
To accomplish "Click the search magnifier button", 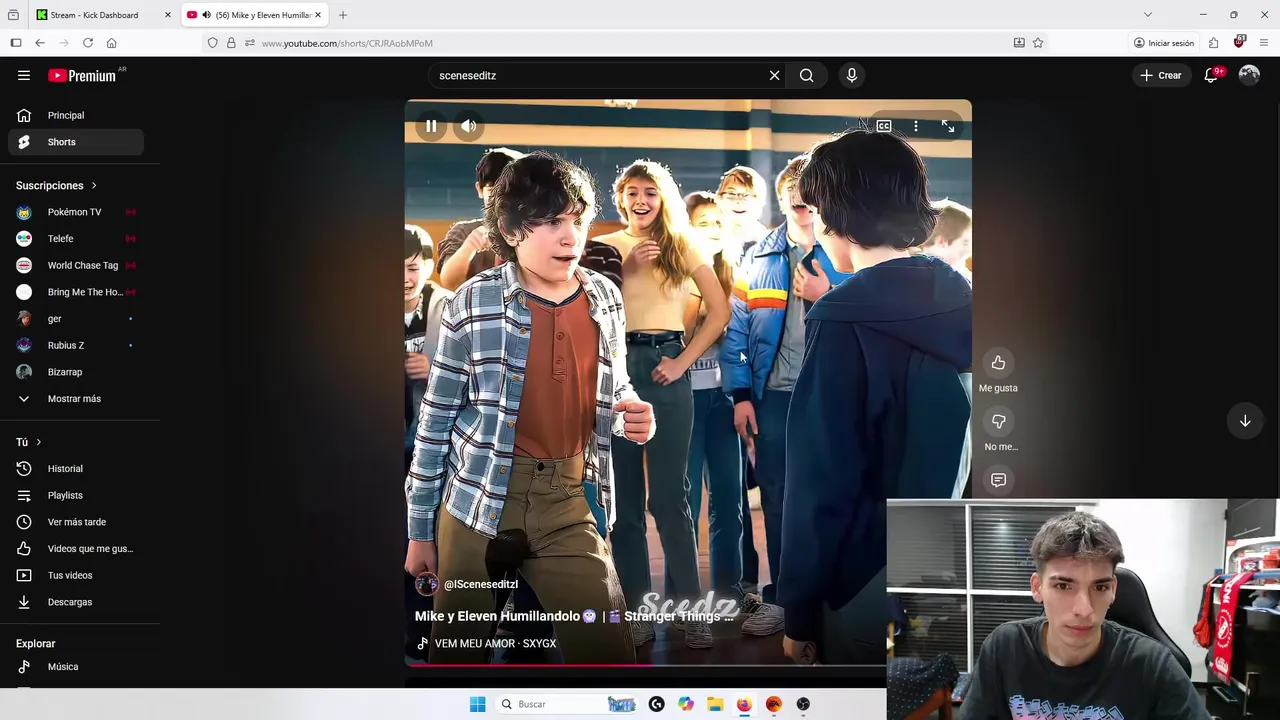I will [806, 75].
